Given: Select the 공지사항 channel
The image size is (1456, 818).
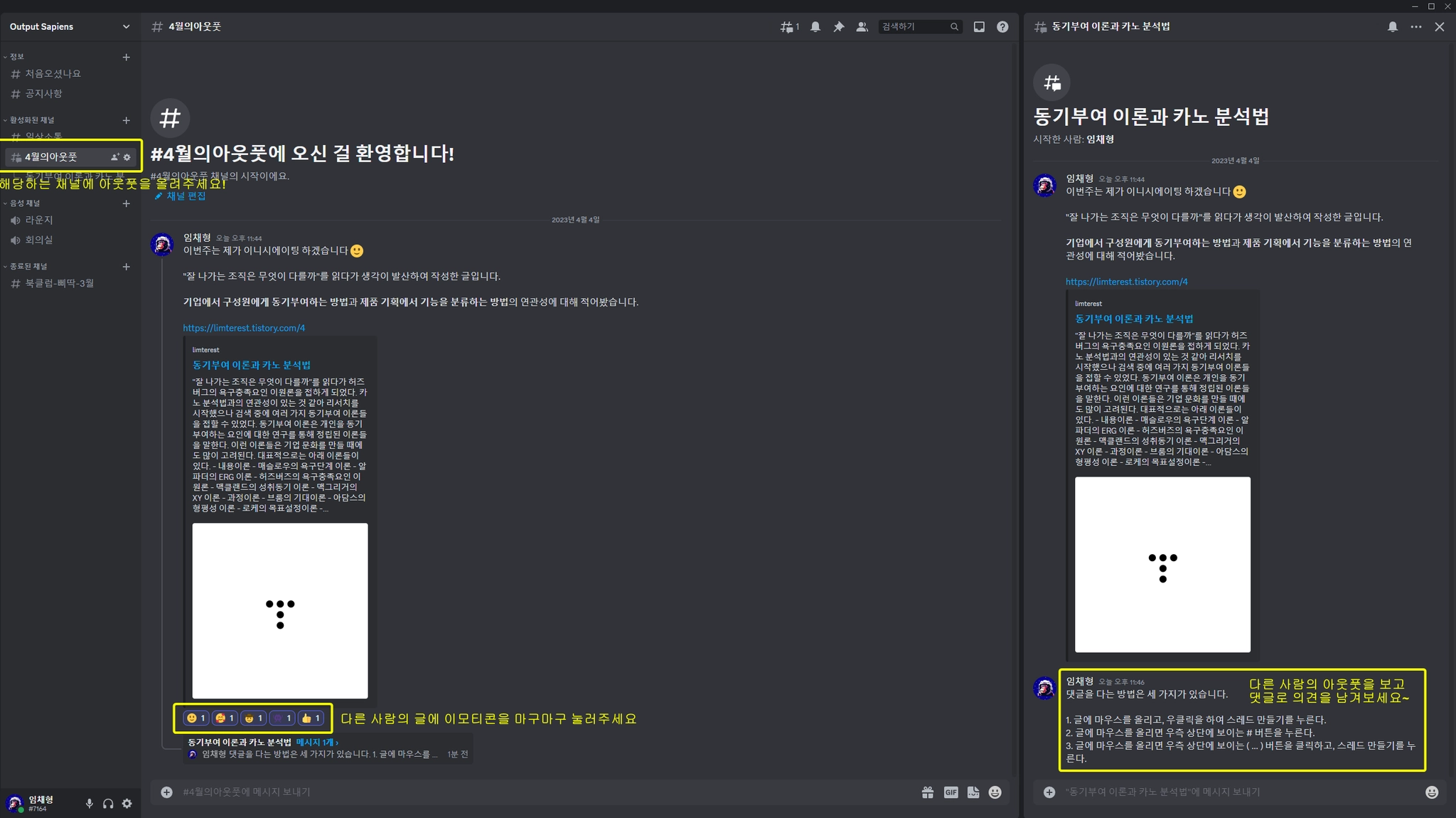Looking at the screenshot, I should 43,94.
